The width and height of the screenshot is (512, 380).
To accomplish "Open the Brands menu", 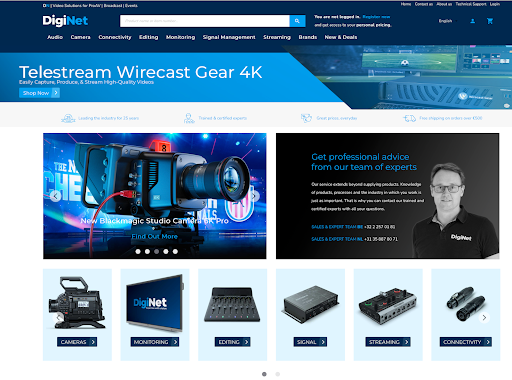I will click(x=308, y=37).
